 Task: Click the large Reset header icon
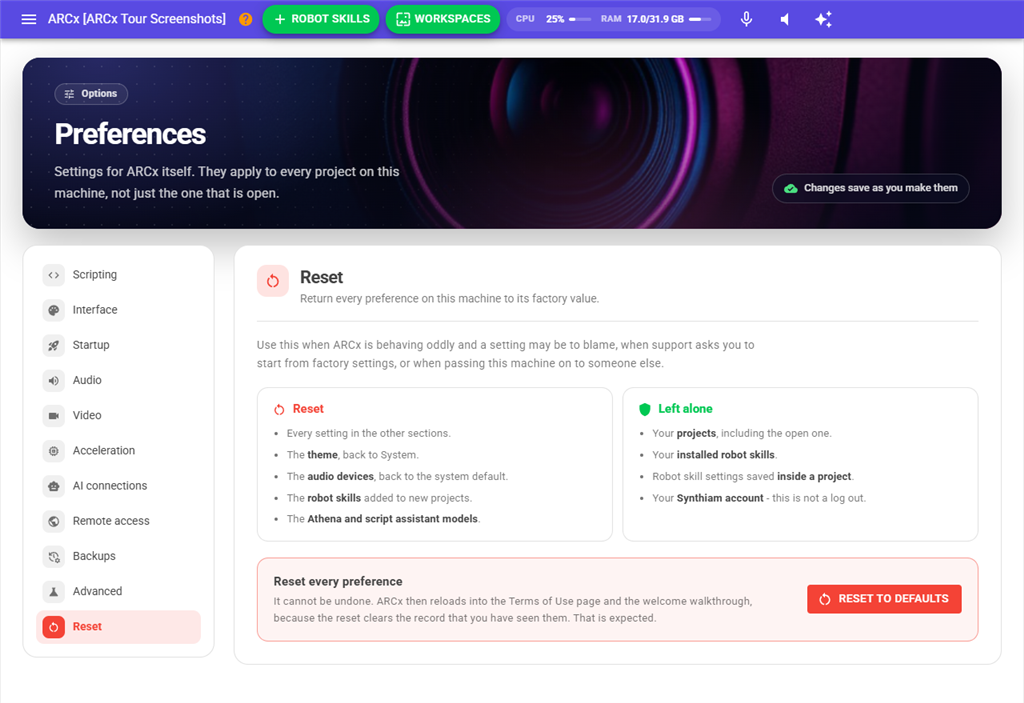coord(273,281)
